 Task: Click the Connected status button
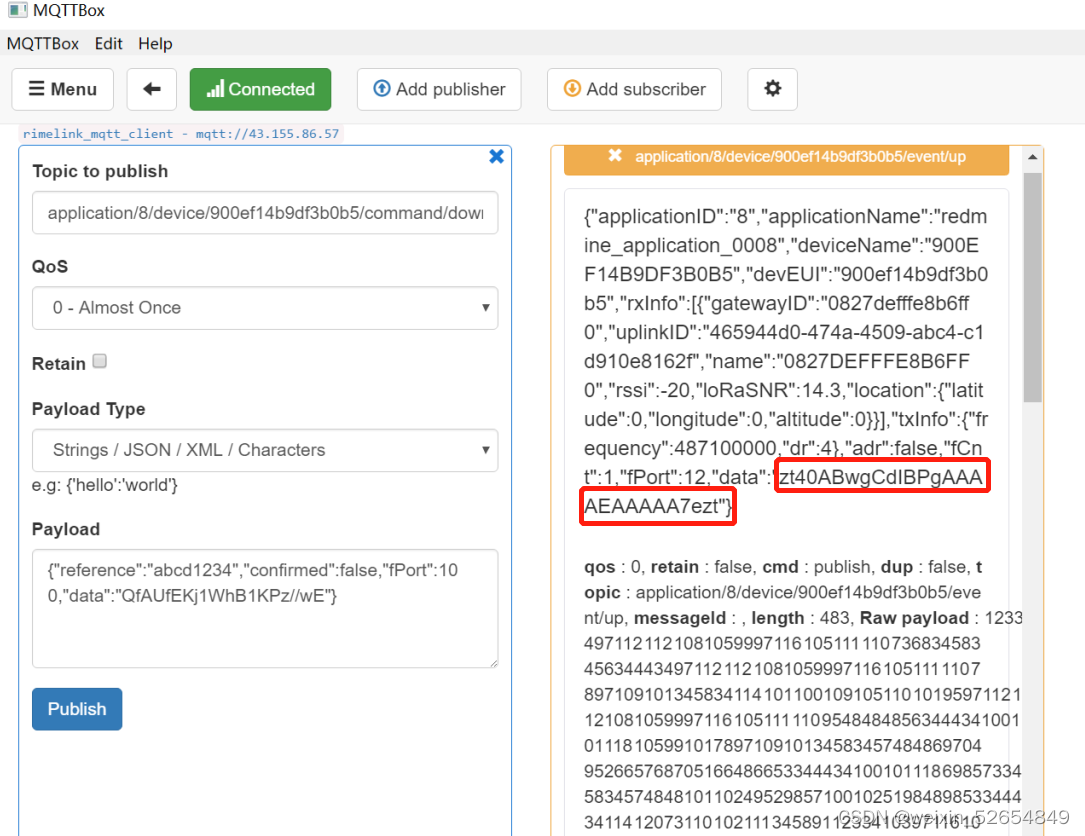click(x=260, y=89)
